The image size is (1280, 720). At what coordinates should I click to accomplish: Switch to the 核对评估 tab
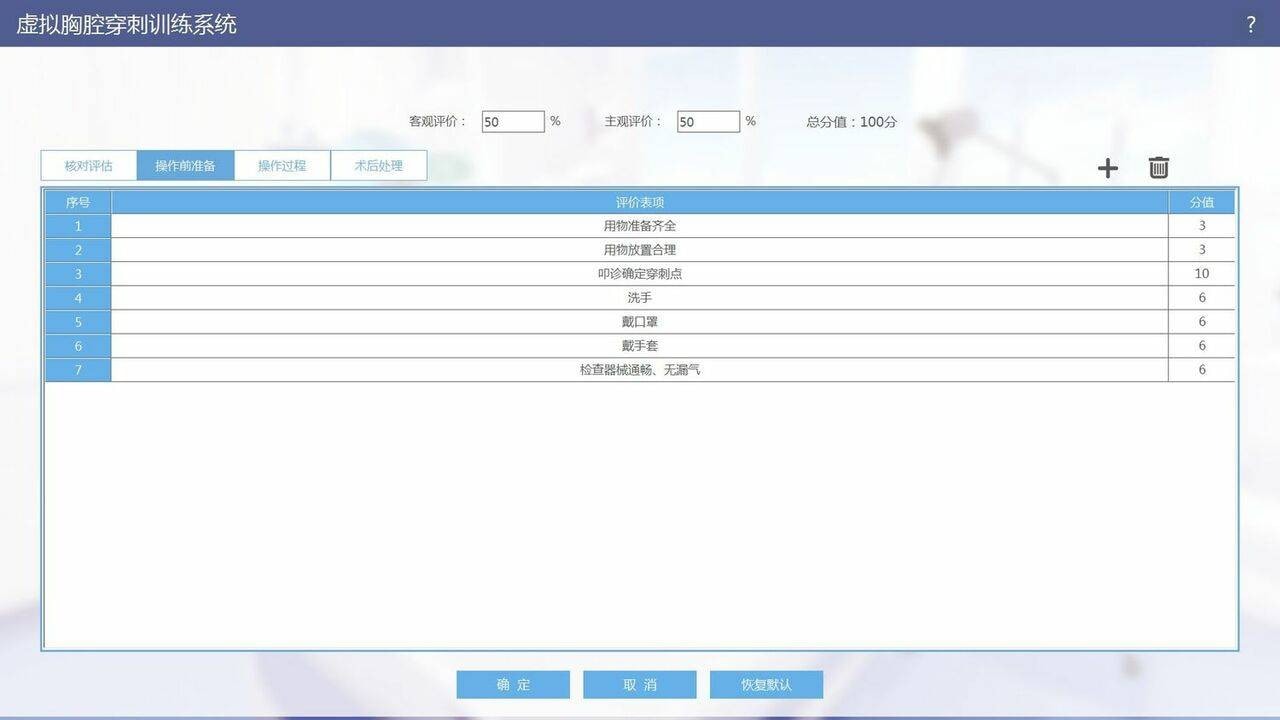pyautogui.click(x=89, y=166)
